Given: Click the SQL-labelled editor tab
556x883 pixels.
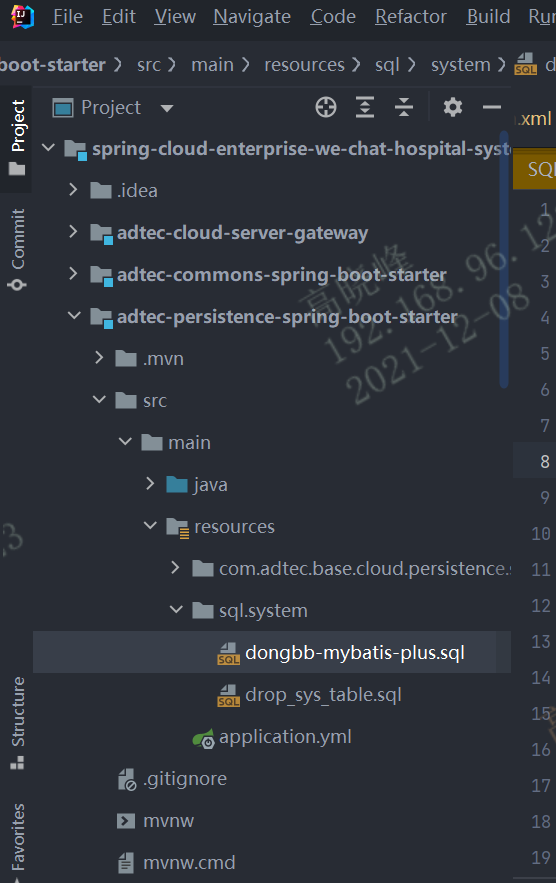Looking at the screenshot, I should point(535,169).
